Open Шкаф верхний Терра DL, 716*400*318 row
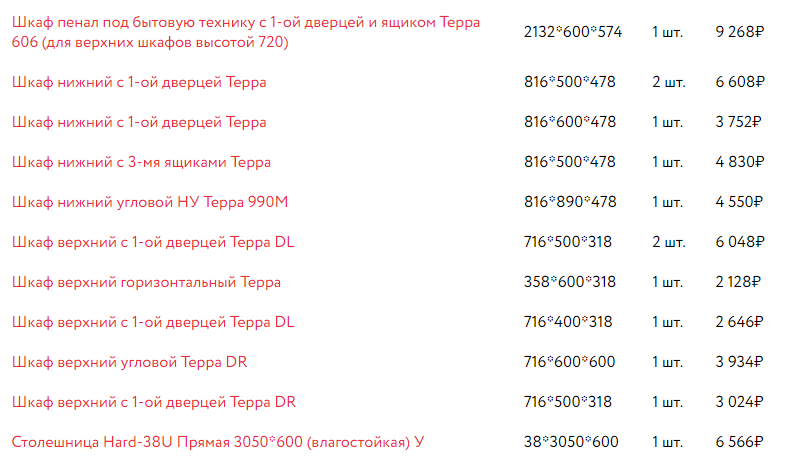The width and height of the screenshot is (785, 469). click(153, 322)
